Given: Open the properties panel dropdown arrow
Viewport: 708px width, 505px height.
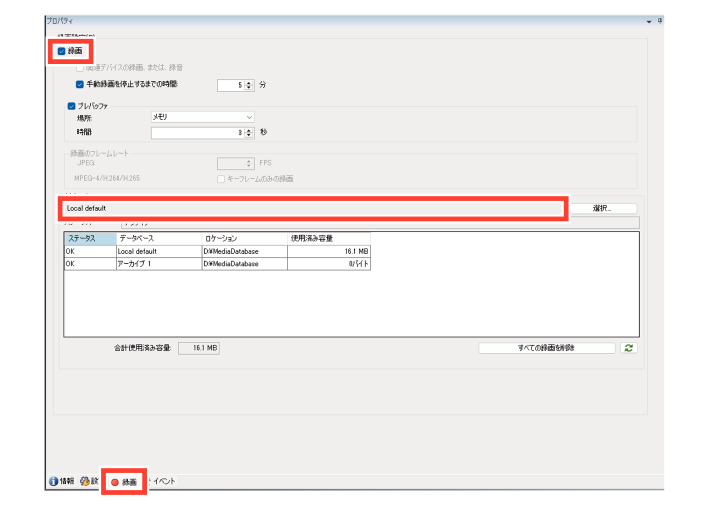Looking at the screenshot, I should click(649, 21).
